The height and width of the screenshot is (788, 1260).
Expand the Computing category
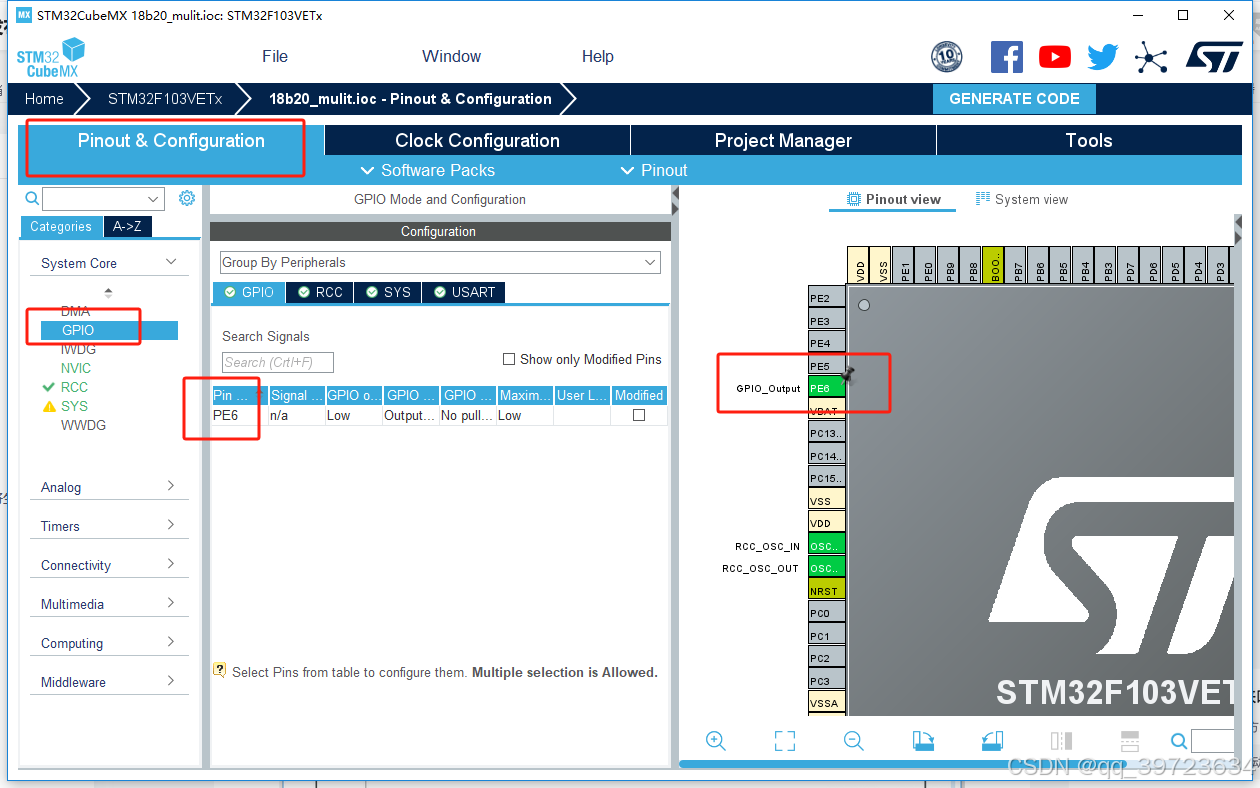(109, 643)
